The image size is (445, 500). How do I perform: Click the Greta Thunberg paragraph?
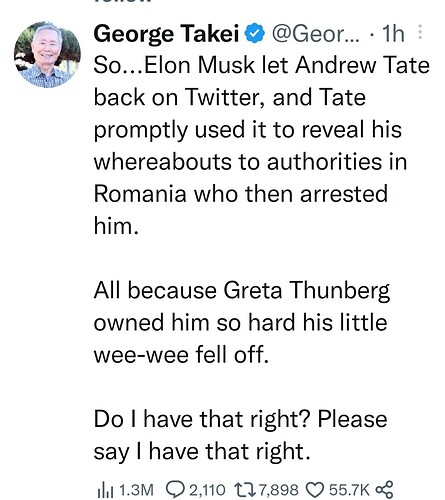[x=242, y=322]
